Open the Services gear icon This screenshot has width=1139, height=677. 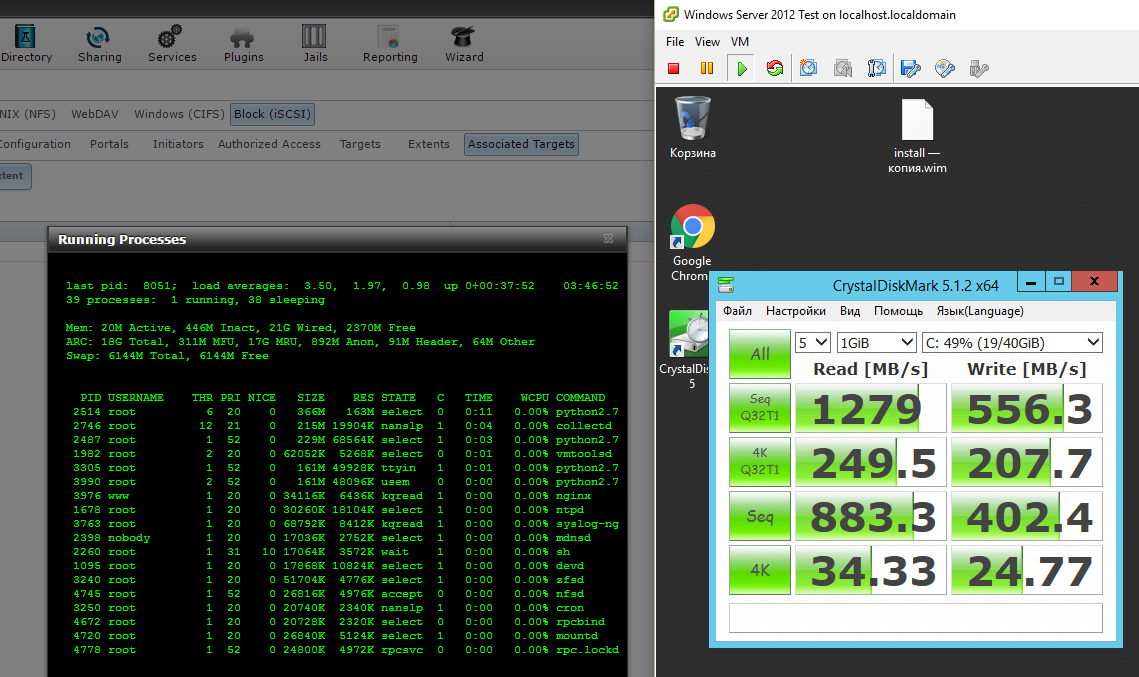pos(172,44)
